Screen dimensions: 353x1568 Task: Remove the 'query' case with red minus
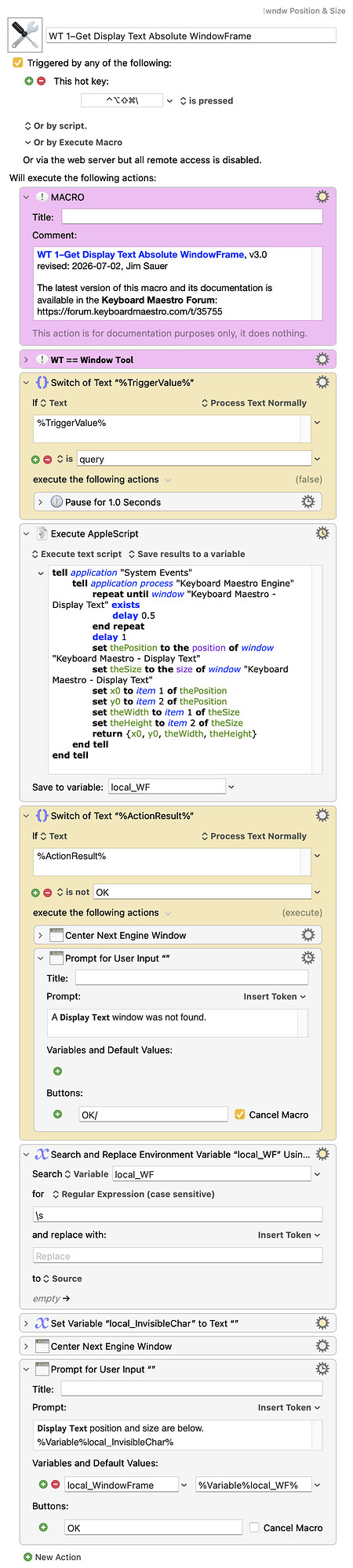pyautogui.click(x=47, y=459)
